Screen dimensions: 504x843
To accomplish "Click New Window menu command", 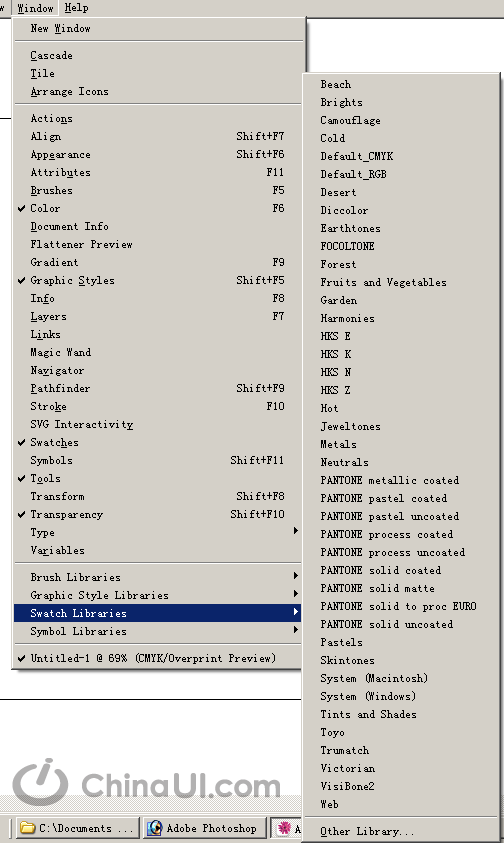I will click(x=158, y=28).
